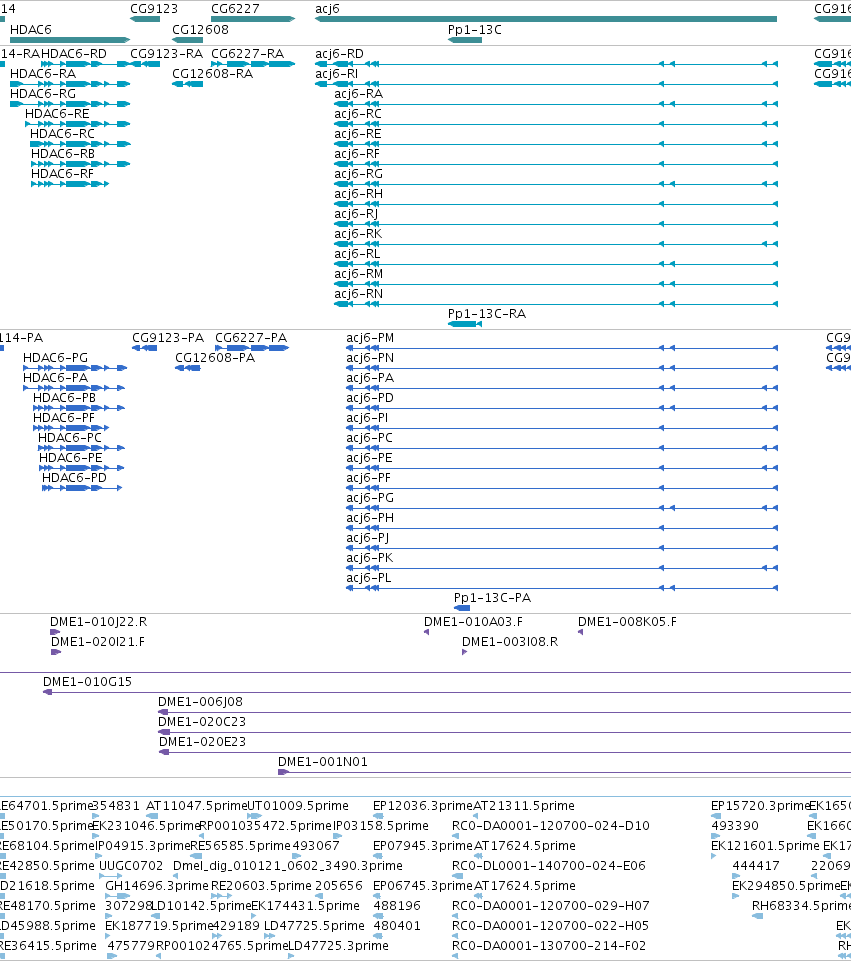Open the CG12608-PA protein label
The image size is (851, 961).
[x=215, y=357]
